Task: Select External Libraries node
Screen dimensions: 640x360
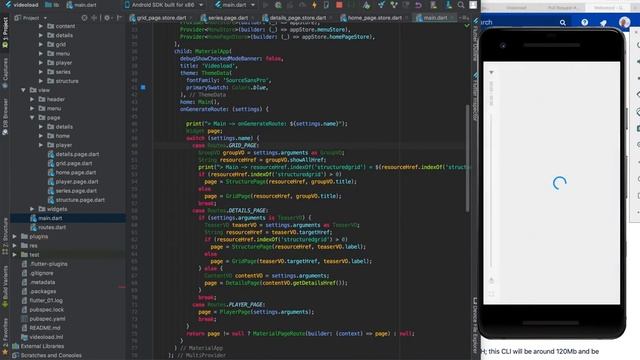Action: click(x=38, y=346)
